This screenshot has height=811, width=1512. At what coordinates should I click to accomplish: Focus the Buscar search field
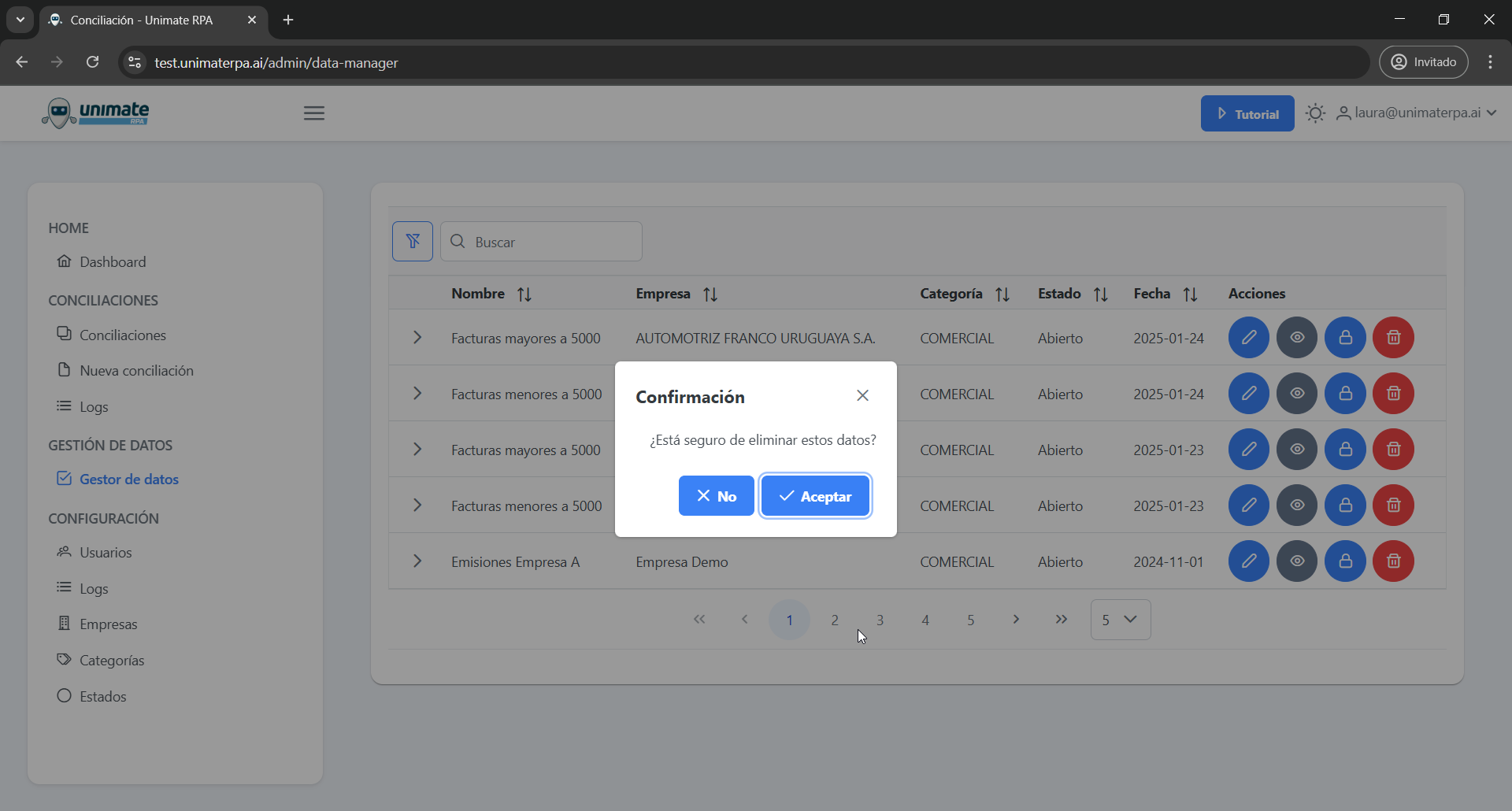pos(542,242)
